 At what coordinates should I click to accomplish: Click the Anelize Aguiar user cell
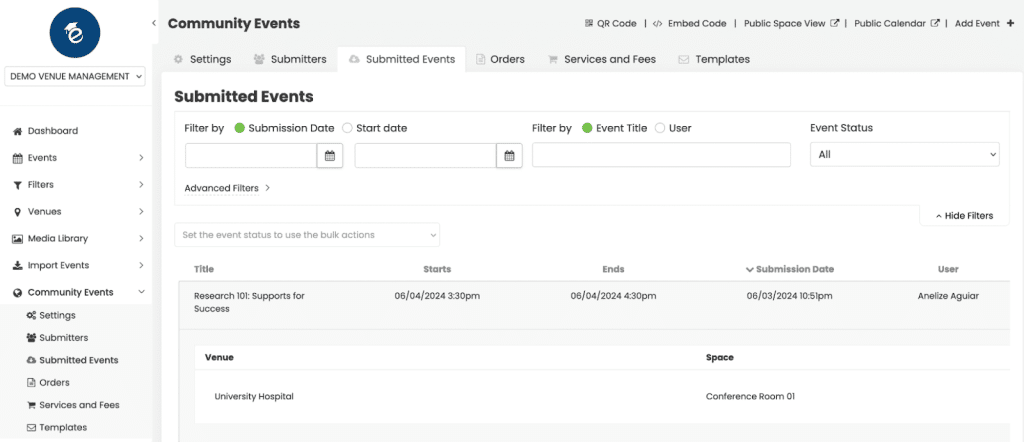(x=948, y=296)
